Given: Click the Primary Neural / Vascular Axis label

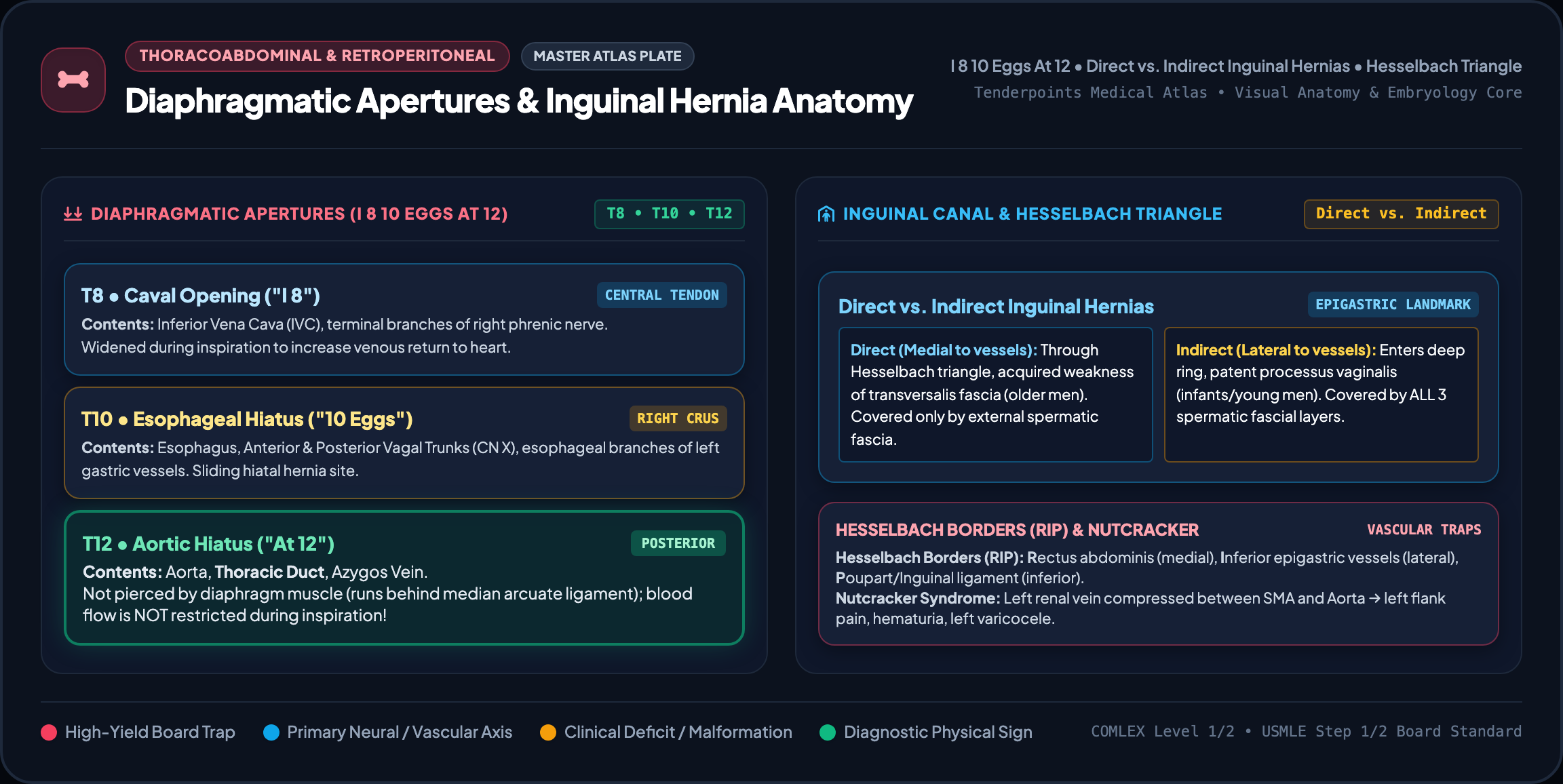Looking at the screenshot, I should [x=400, y=732].
